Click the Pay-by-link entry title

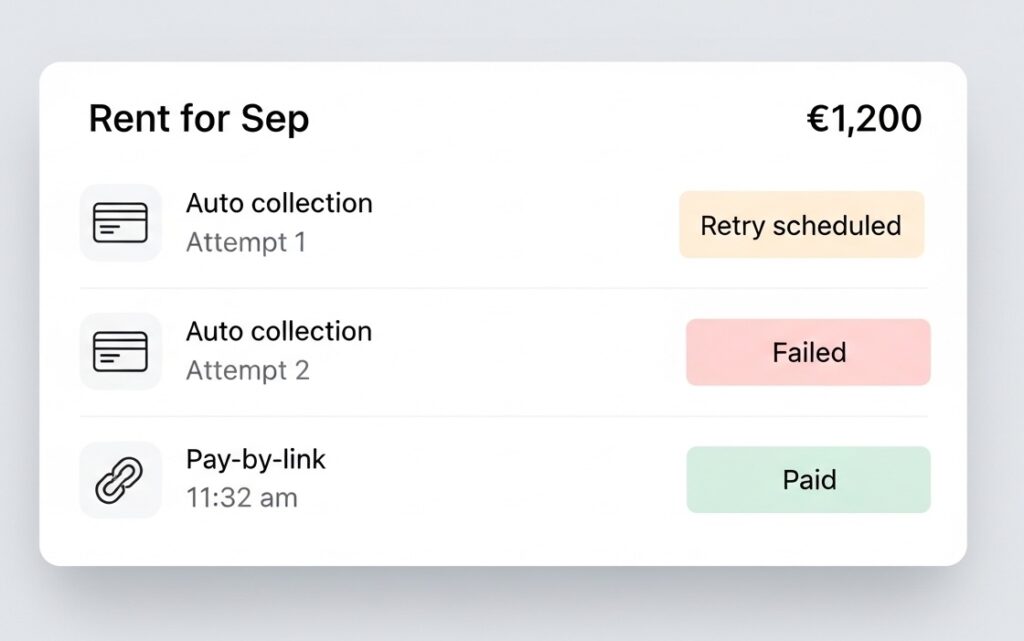(x=256, y=459)
